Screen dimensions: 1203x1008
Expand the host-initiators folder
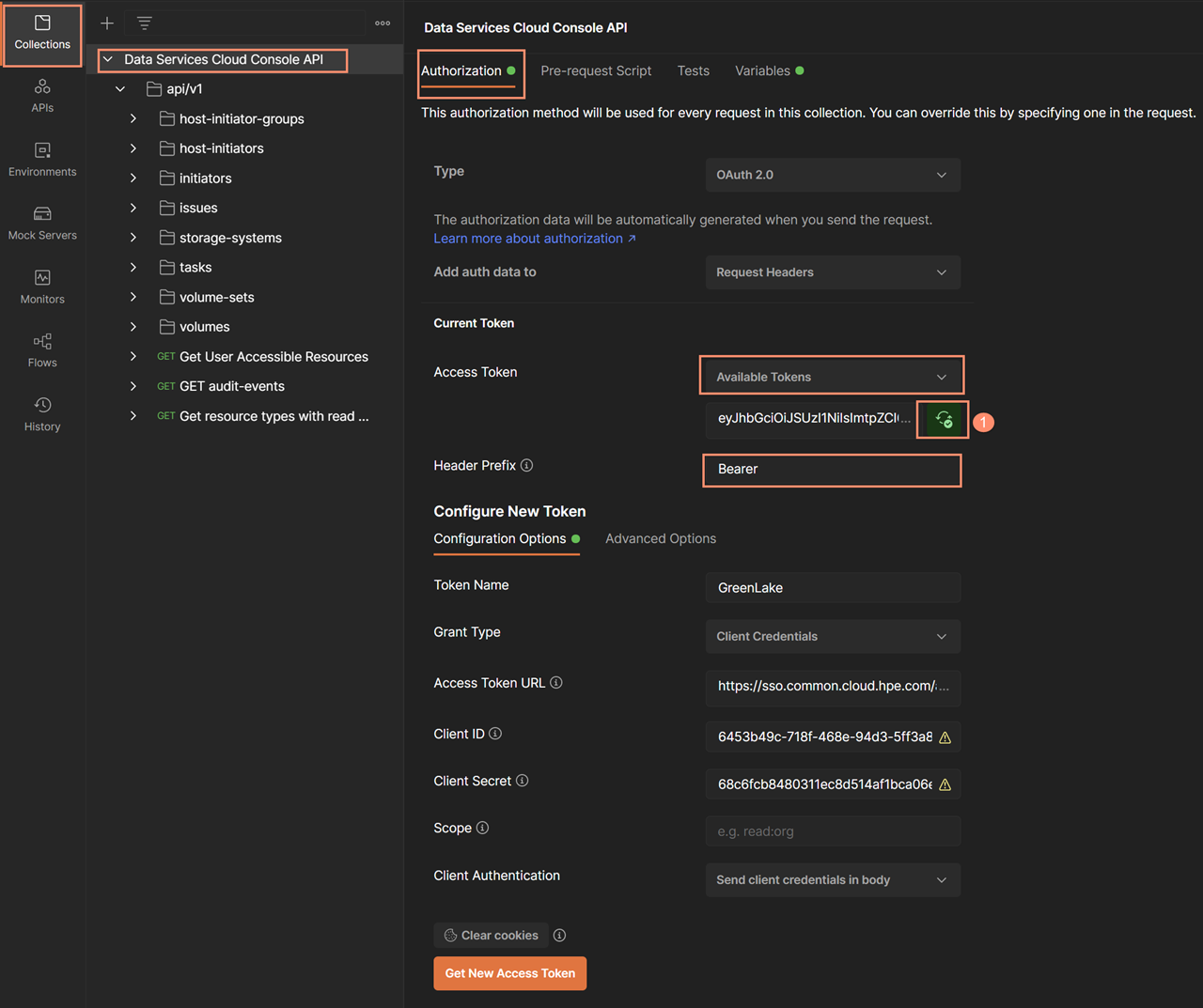point(133,148)
